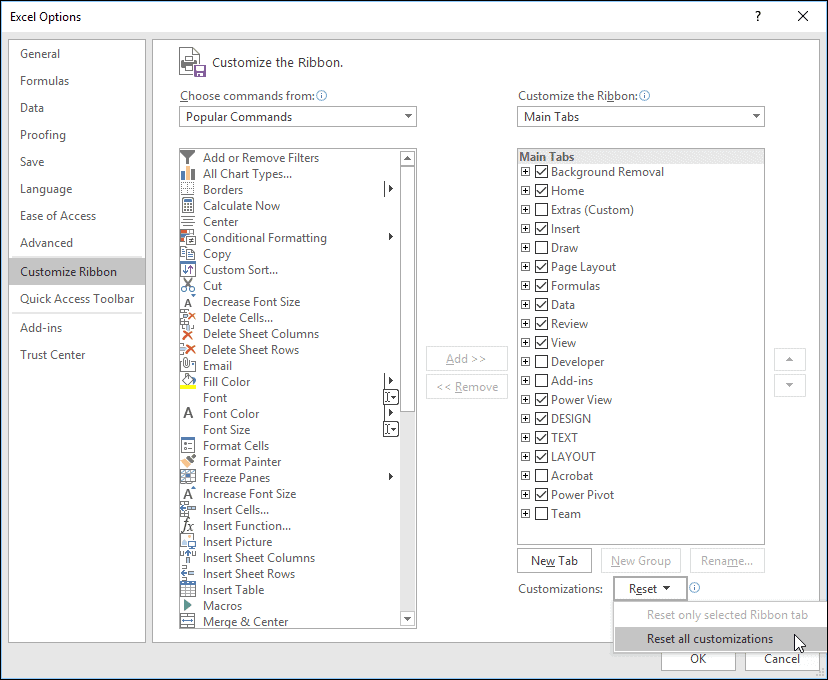Open the Customize the Ribbon Main Tabs dropdown
The width and height of the screenshot is (828, 680).
pos(641,117)
